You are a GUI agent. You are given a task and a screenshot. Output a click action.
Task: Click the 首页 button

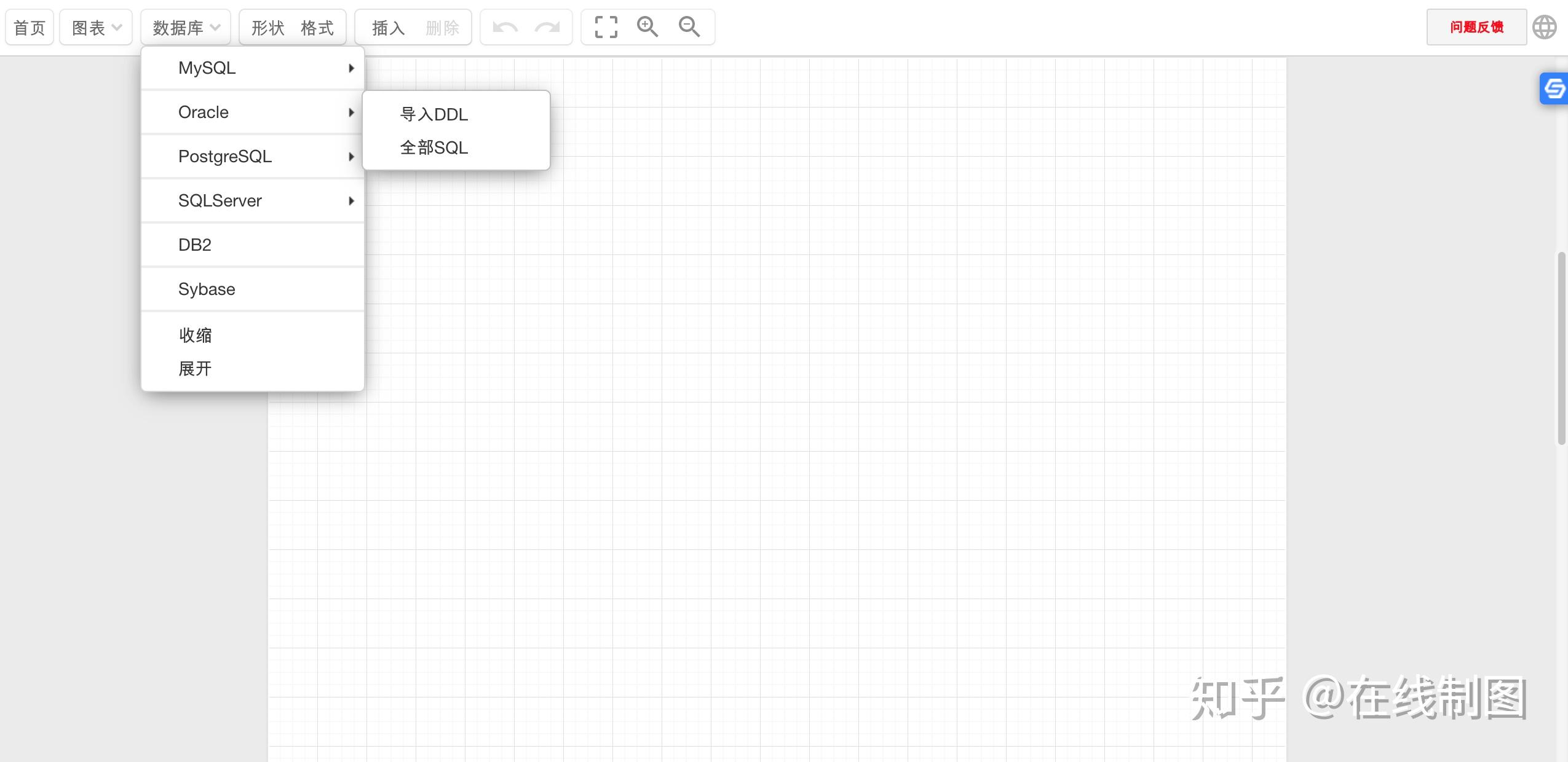(x=29, y=26)
